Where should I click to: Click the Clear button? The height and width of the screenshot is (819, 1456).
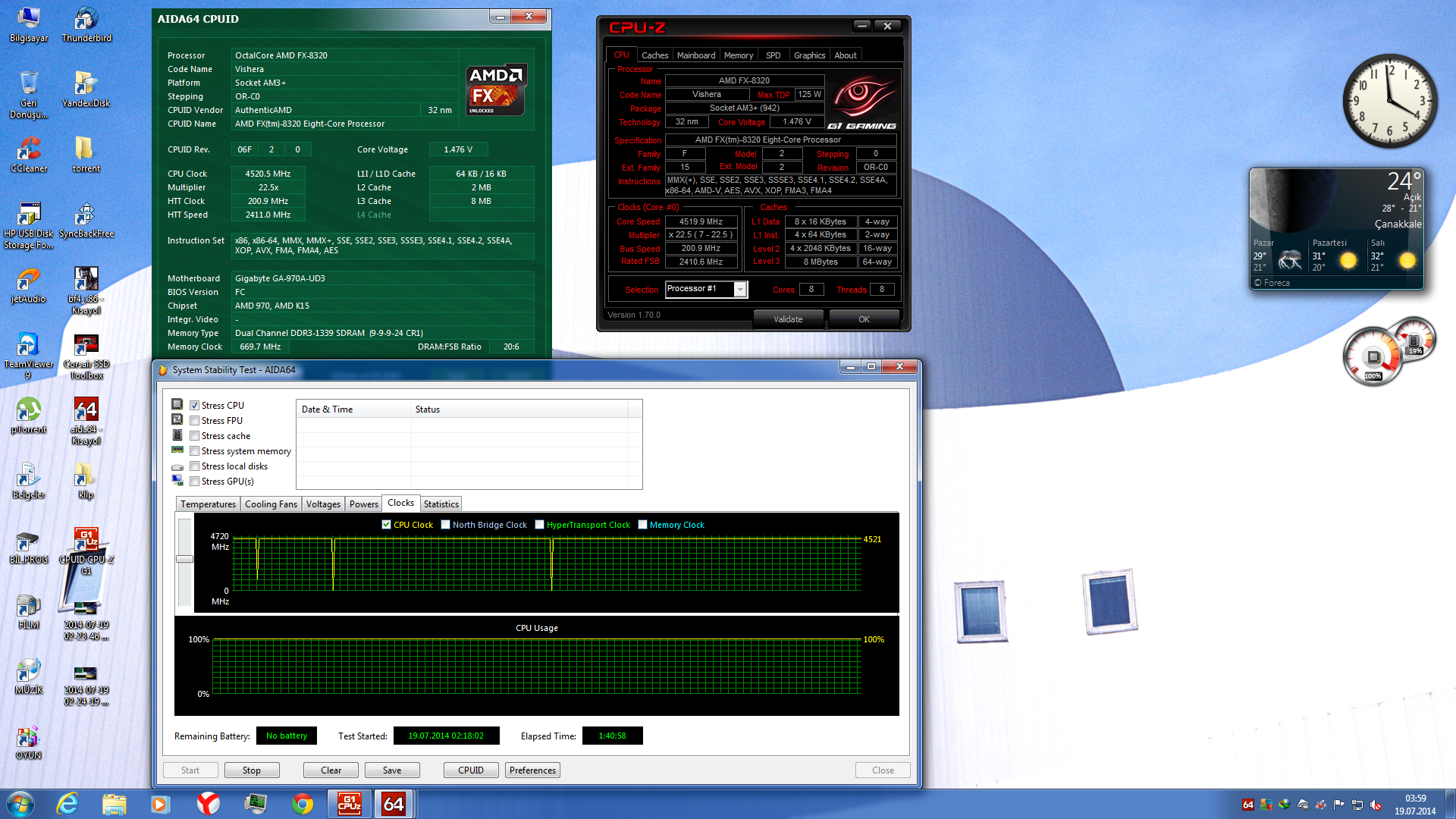coord(331,770)
